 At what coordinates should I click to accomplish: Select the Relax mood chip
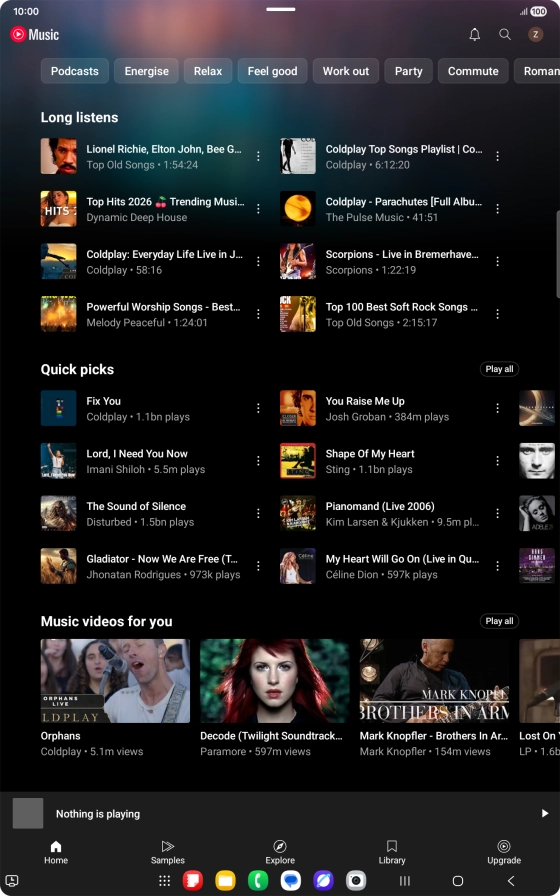208,71
